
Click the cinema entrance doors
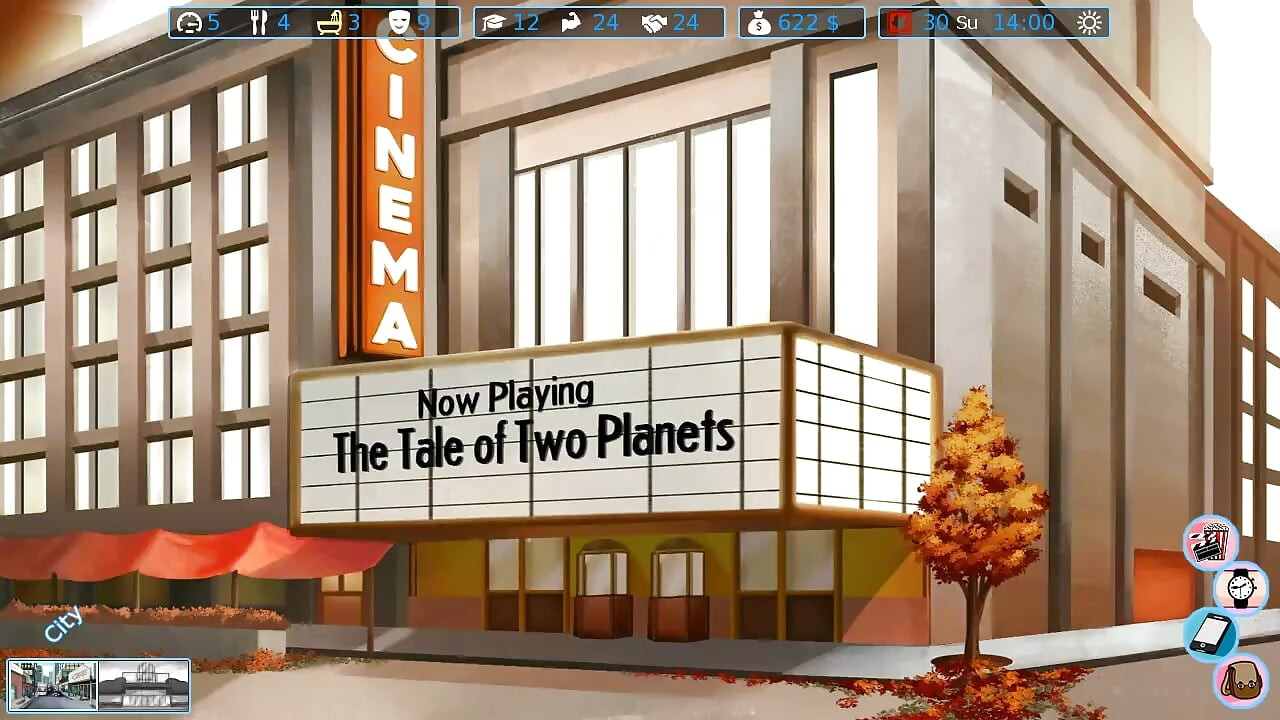(641, 590)
